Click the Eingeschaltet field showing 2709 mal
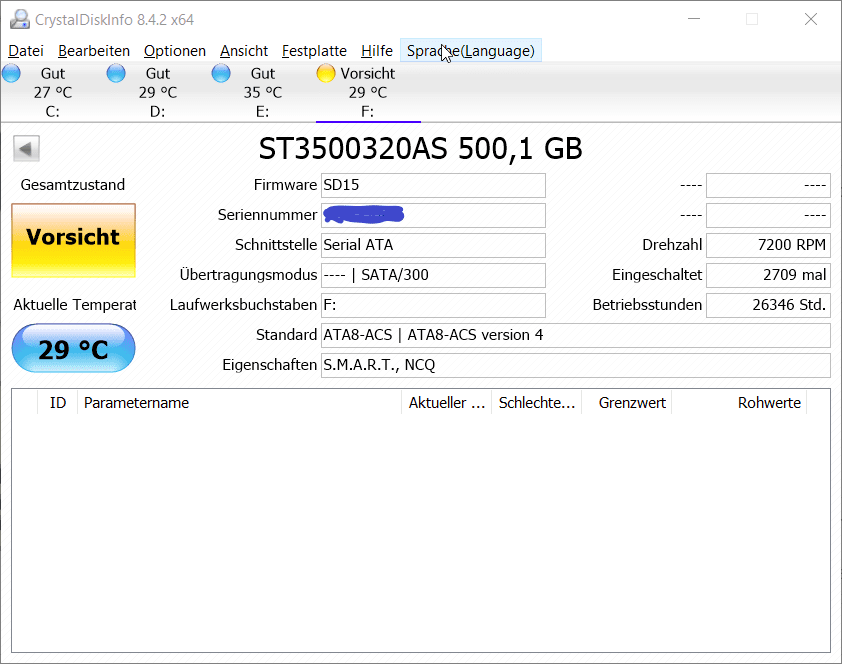The width and height of the screenshot is (842, 664). (768, 275)
